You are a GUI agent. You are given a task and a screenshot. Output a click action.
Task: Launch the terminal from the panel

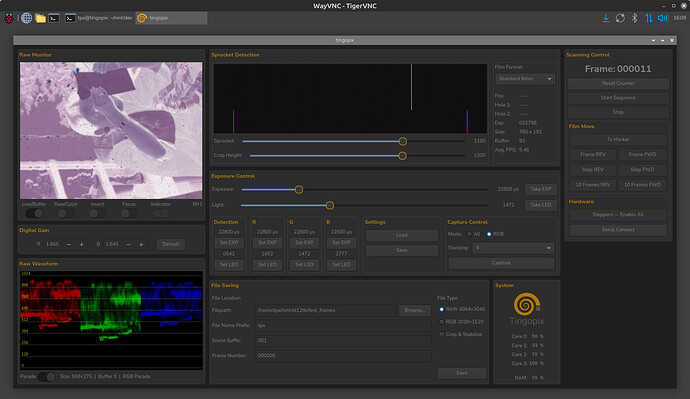(54, 18)
